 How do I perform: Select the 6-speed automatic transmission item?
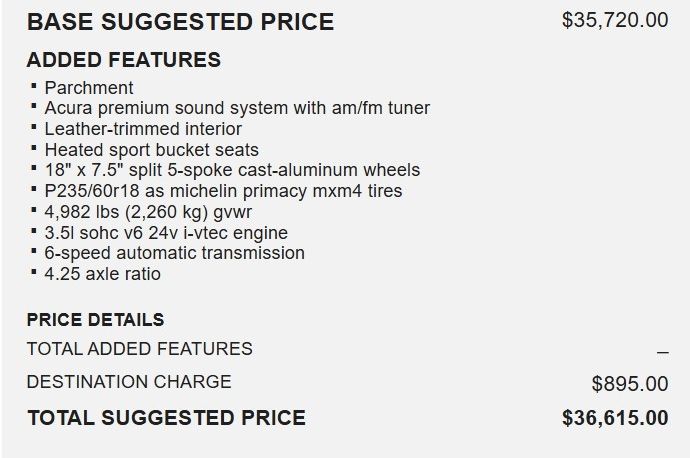pyautogui.click(x=174, y=253)
